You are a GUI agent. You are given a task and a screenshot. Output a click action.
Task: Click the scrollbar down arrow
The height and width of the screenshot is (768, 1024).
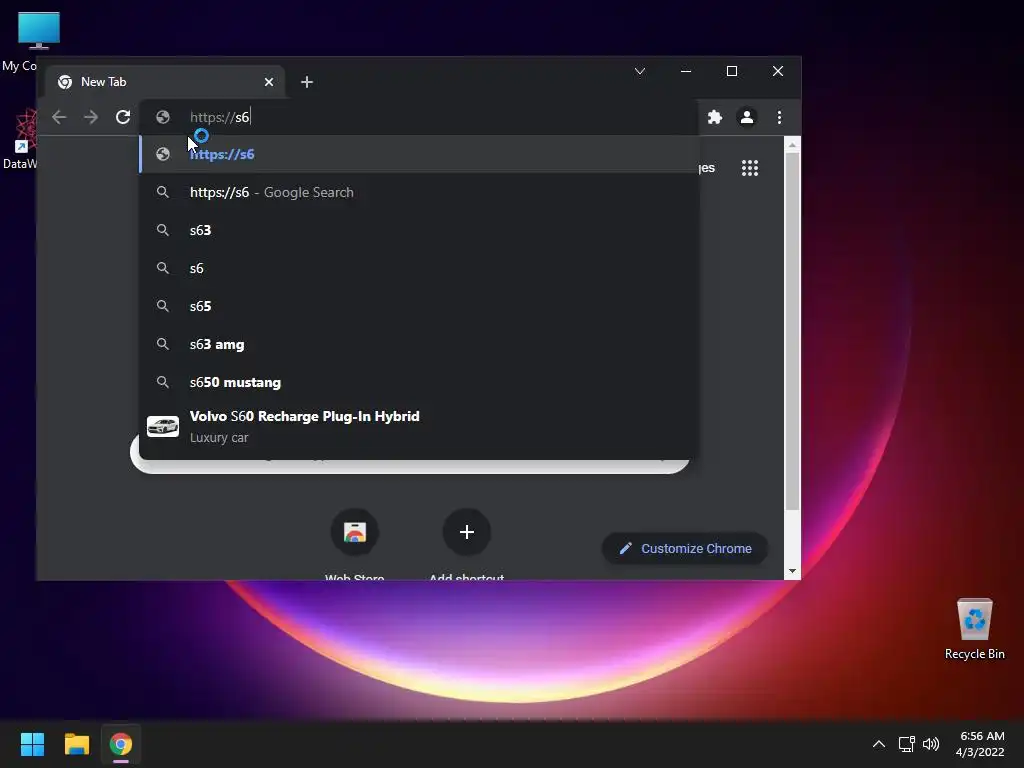(792, 571)
